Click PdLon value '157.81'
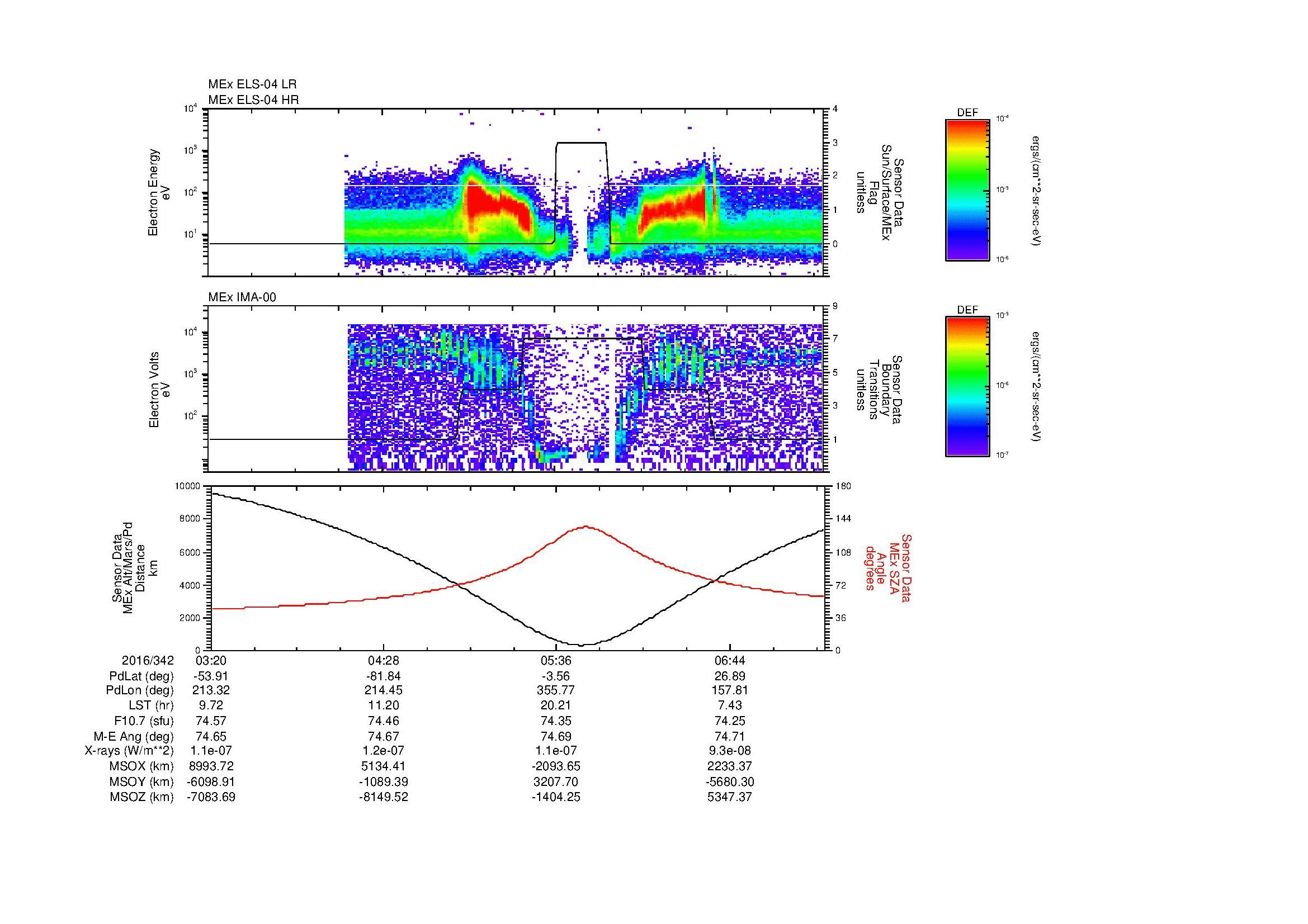The image size is (1308, 924). pos(729,690)
